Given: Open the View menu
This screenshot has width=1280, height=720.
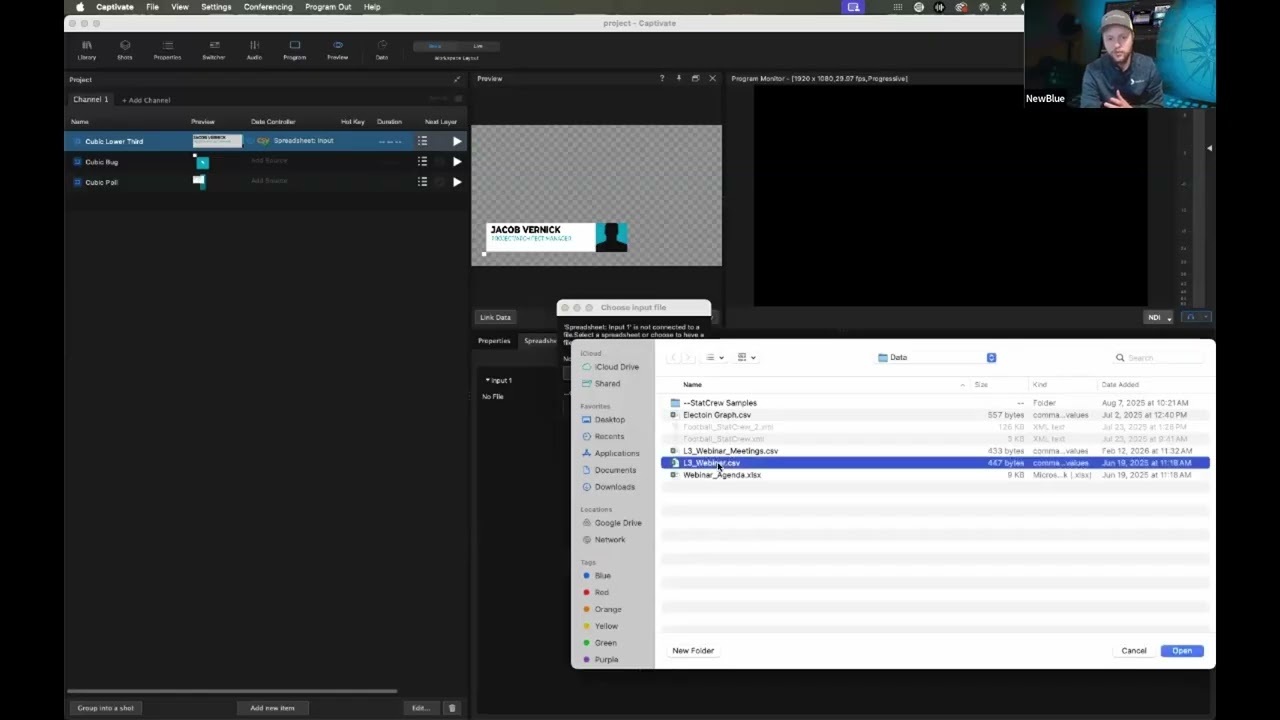Looking at the screenshot, I should pos(180,7).
